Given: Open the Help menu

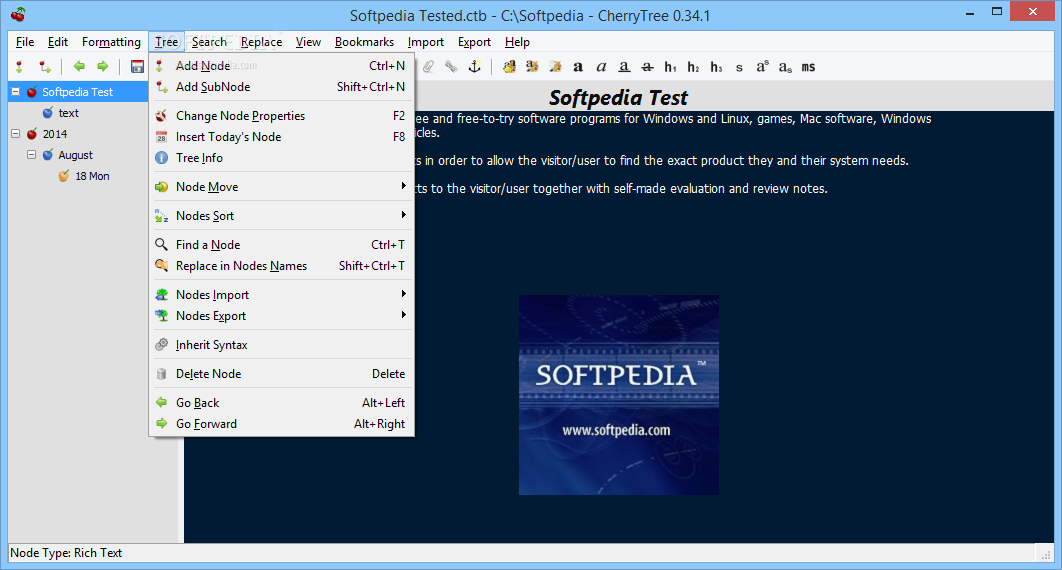Looking at the screenshot, I should coord(517,42).
